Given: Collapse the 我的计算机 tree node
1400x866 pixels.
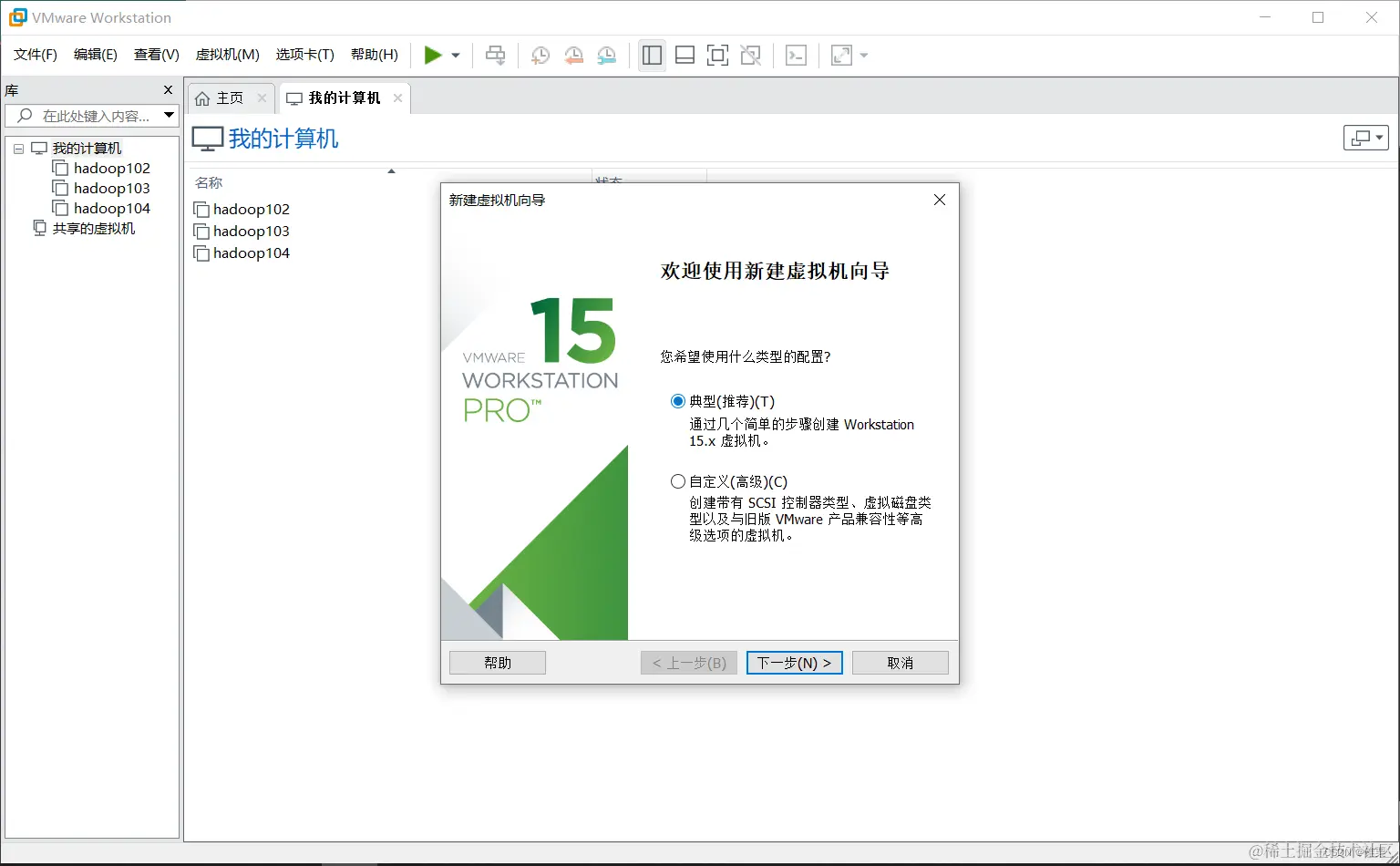Looking at the screenshot, I should 18,149.
